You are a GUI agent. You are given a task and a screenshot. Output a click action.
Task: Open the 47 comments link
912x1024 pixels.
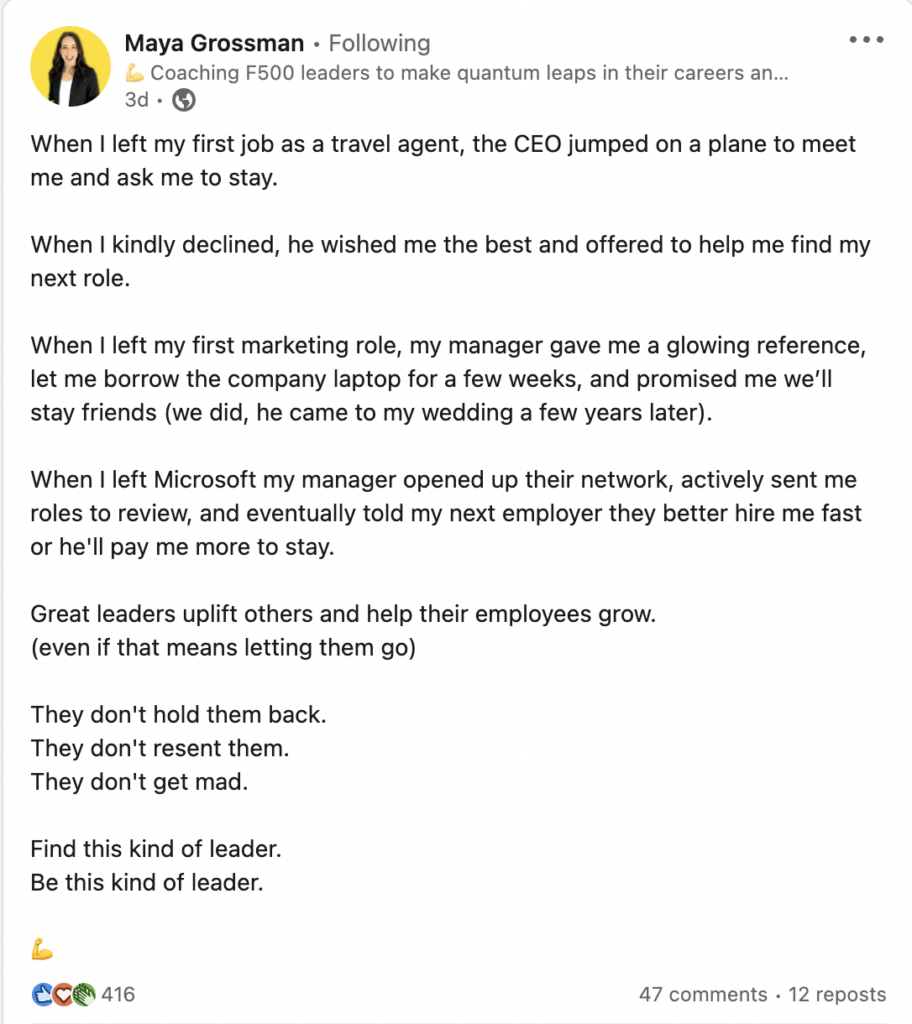pyautogui.click(x=703, y=994)
